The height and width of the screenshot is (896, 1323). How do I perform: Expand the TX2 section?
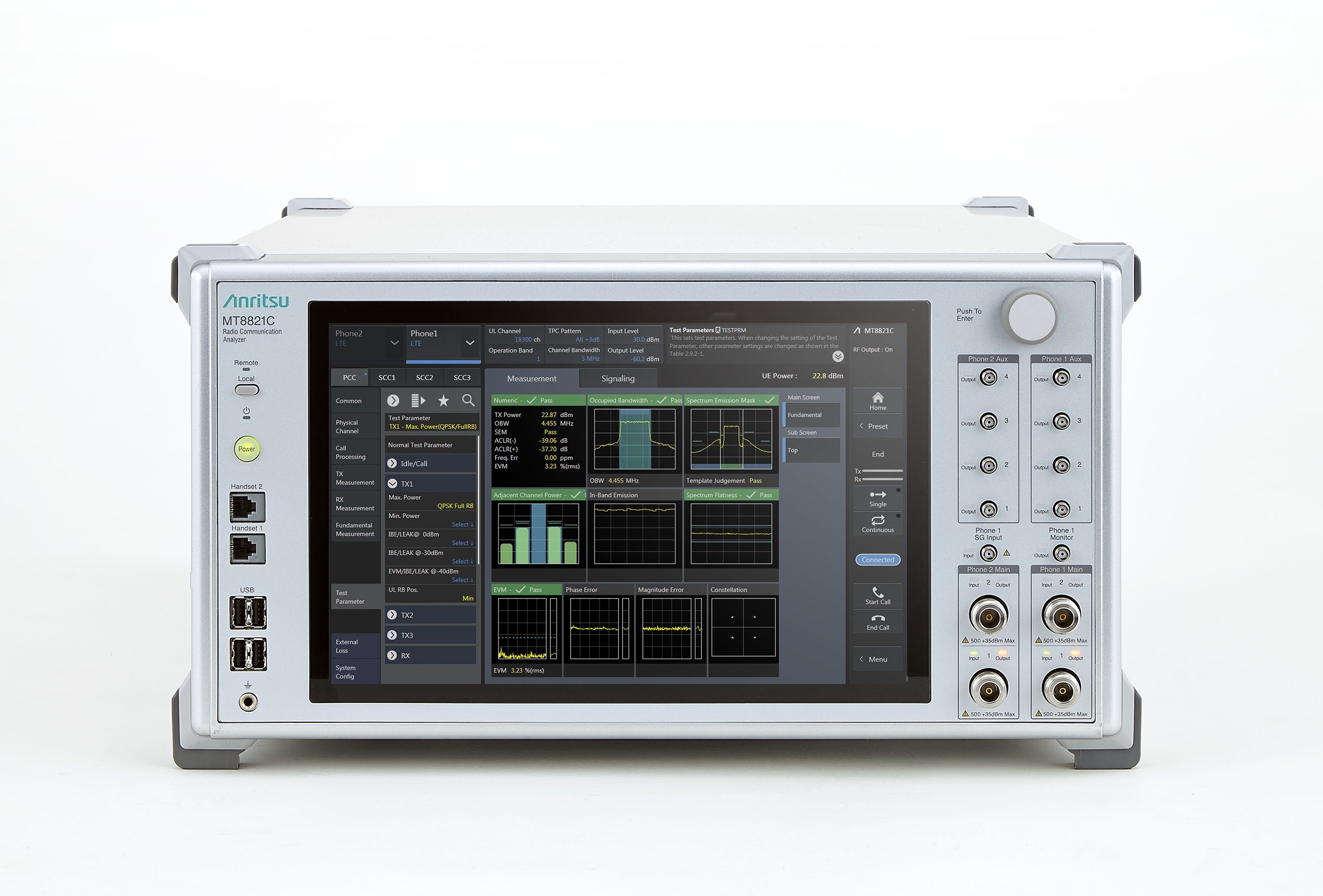pos(431,615)
